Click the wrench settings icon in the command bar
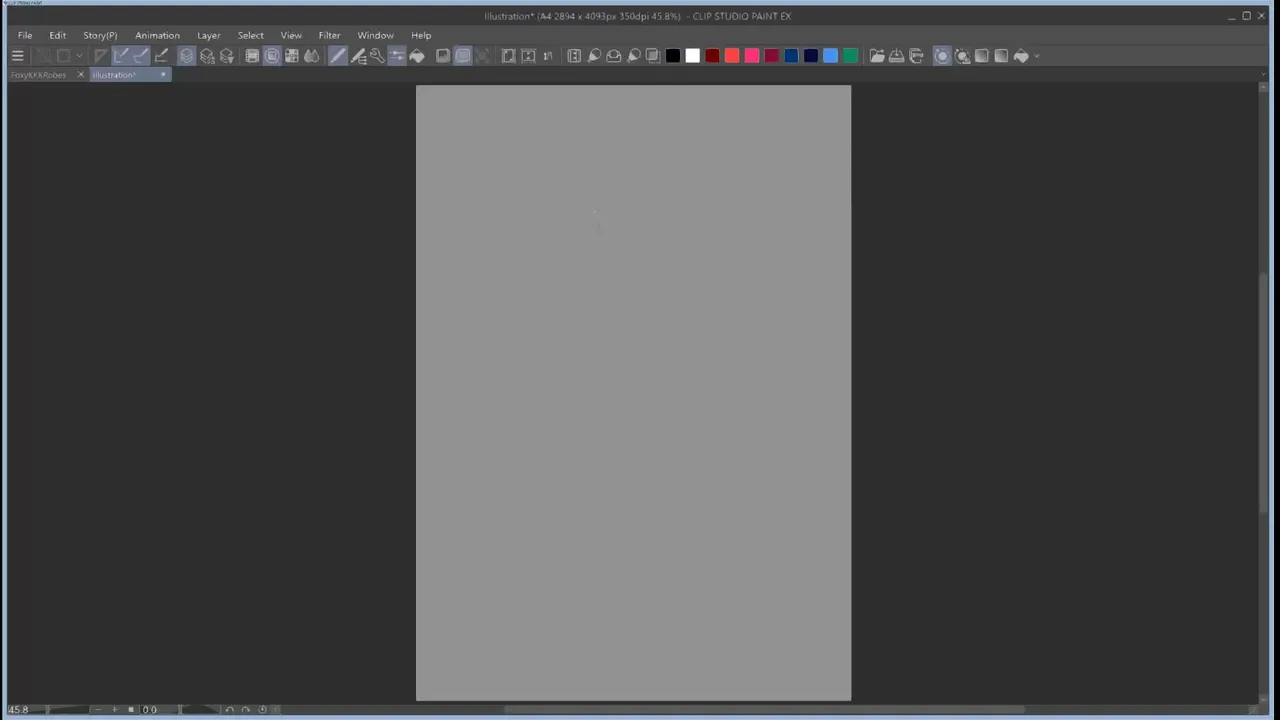 click(377, 56)
